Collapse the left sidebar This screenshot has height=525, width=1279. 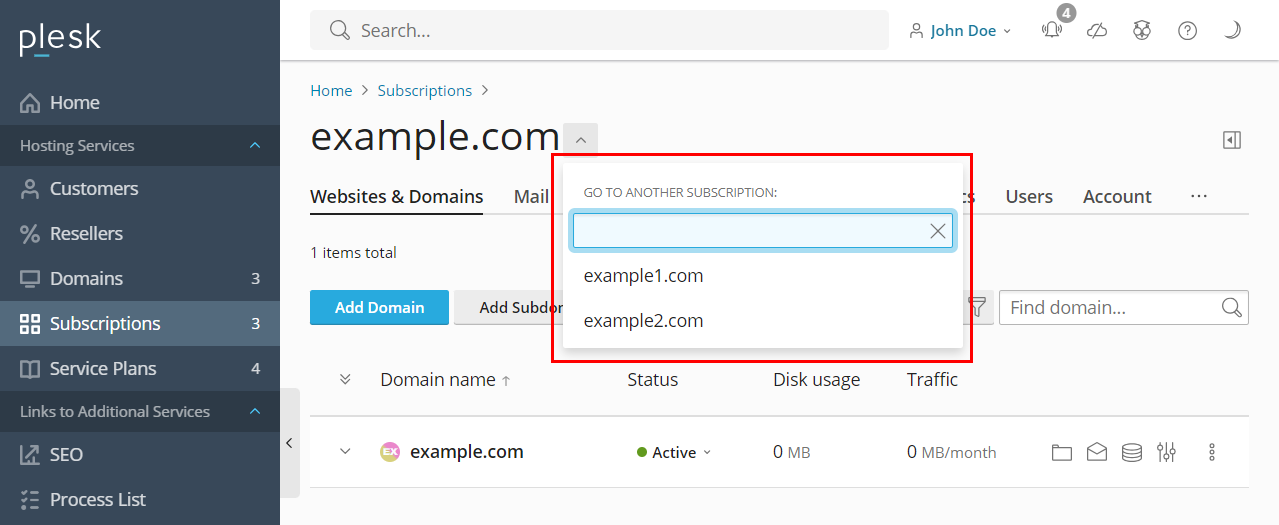click(x=289, y=443)
